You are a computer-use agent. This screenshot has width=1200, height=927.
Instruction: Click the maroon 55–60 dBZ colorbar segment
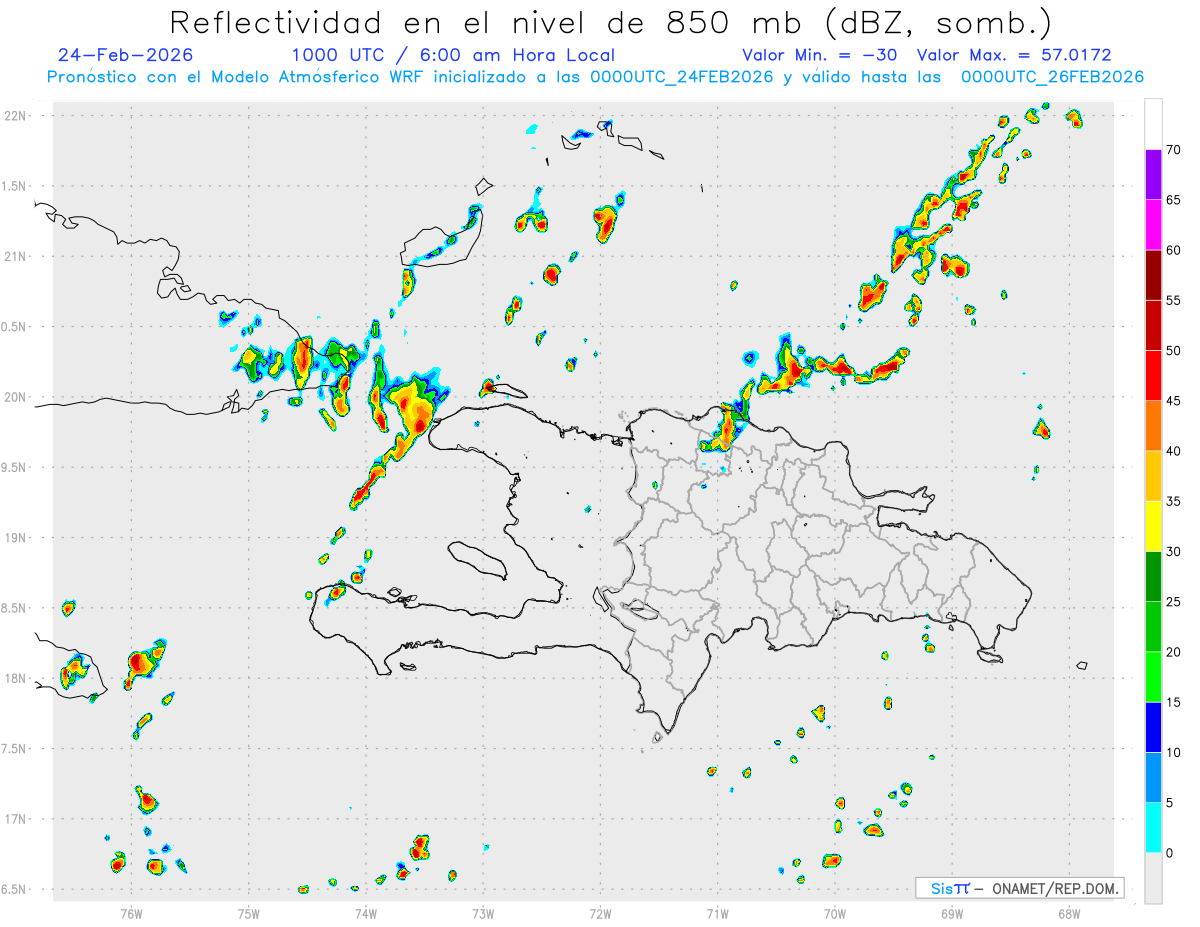tap(1153, 275)
